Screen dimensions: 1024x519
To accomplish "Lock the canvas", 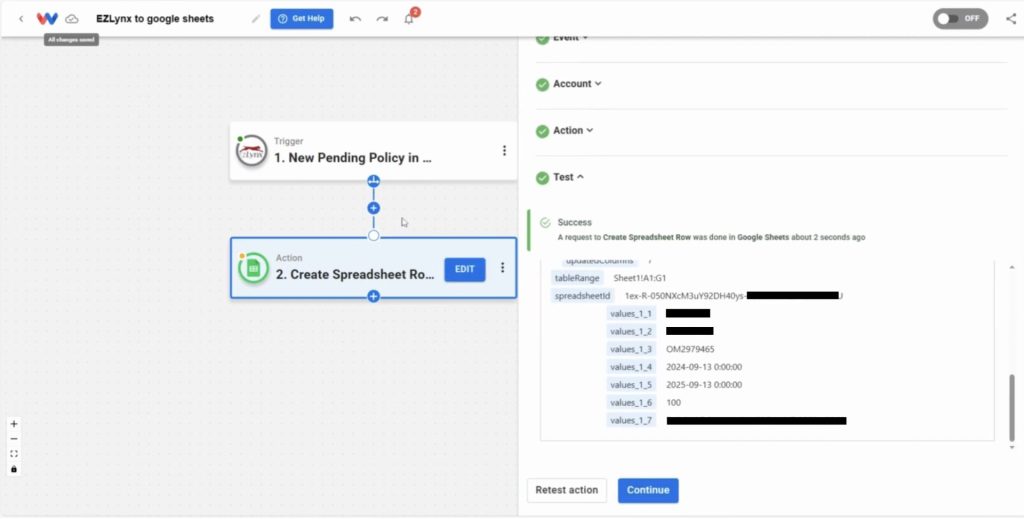I will click(x=14, y=469).
